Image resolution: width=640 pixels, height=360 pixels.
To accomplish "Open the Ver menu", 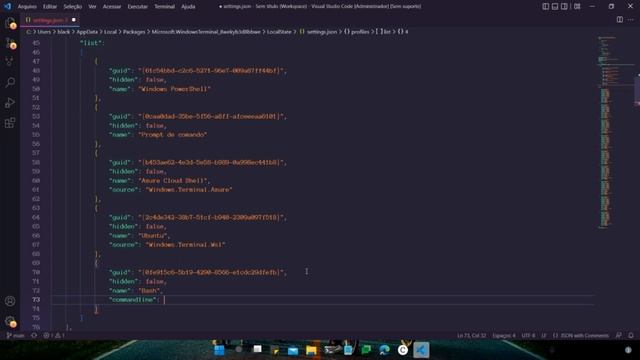I will 93,6.
